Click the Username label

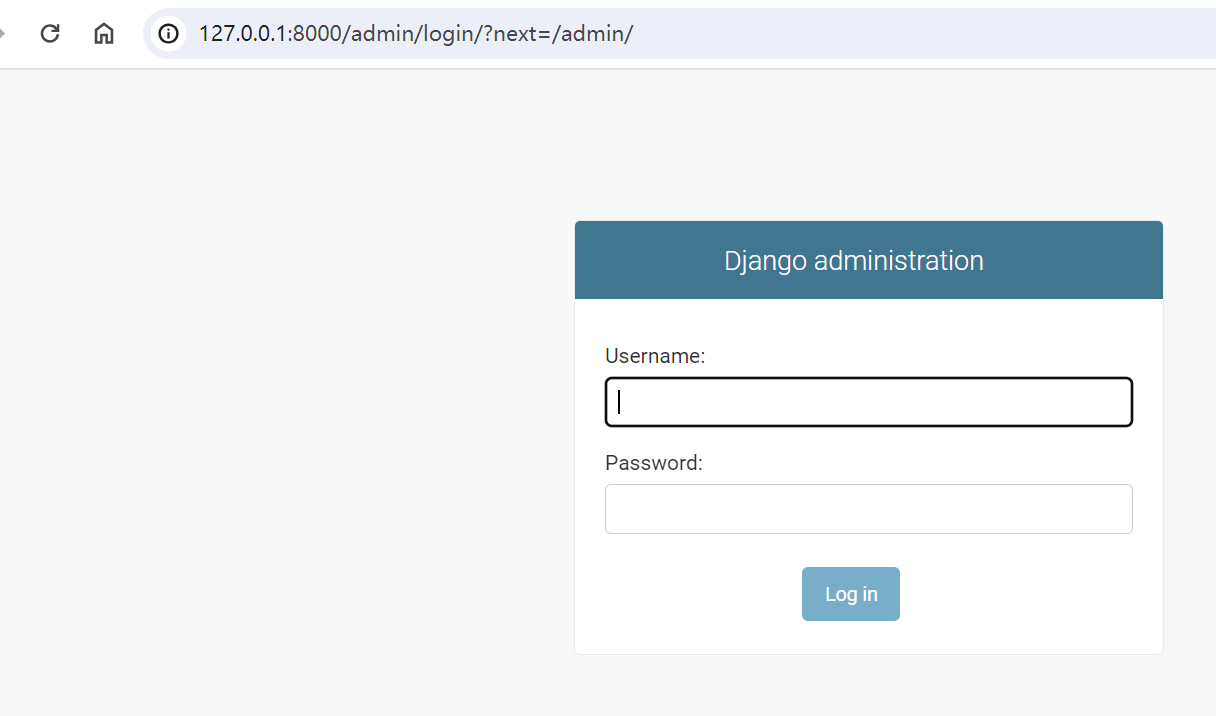(x=655, y=356)
